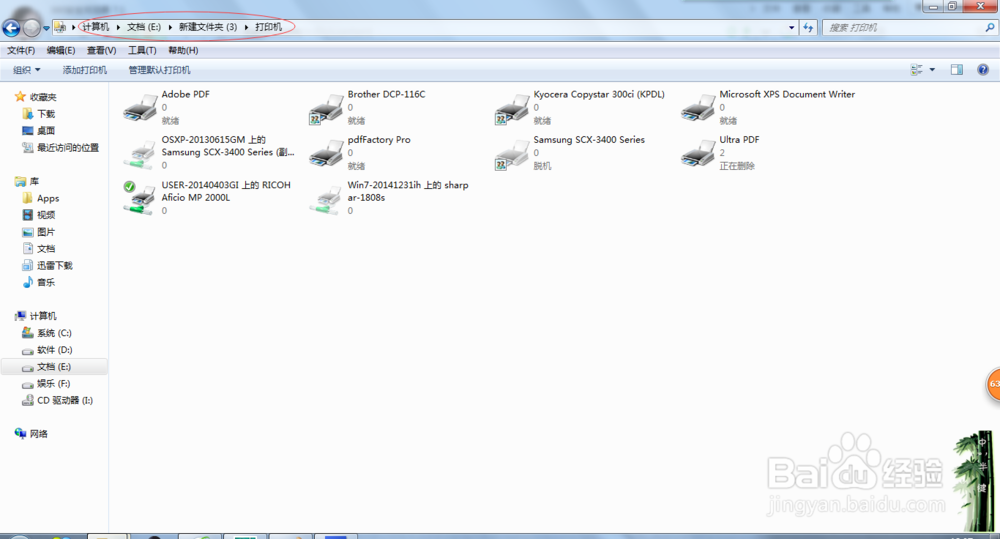Open drive 系统 (C:)

coord(47,333)
